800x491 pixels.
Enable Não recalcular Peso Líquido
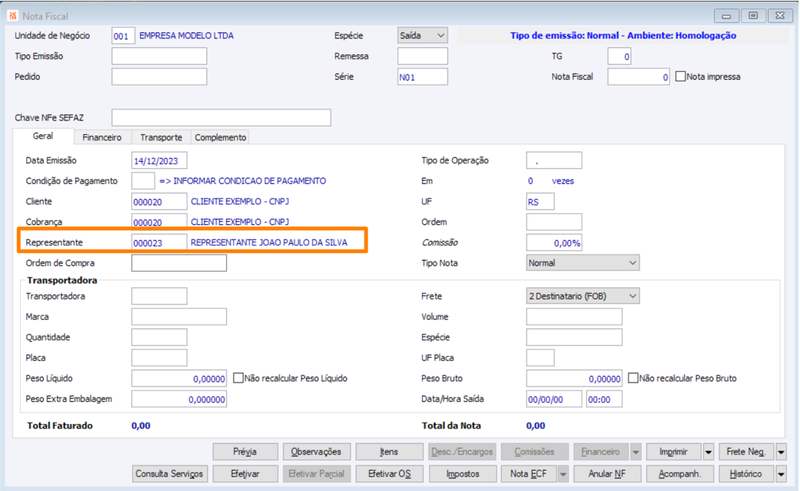(238, 378)
